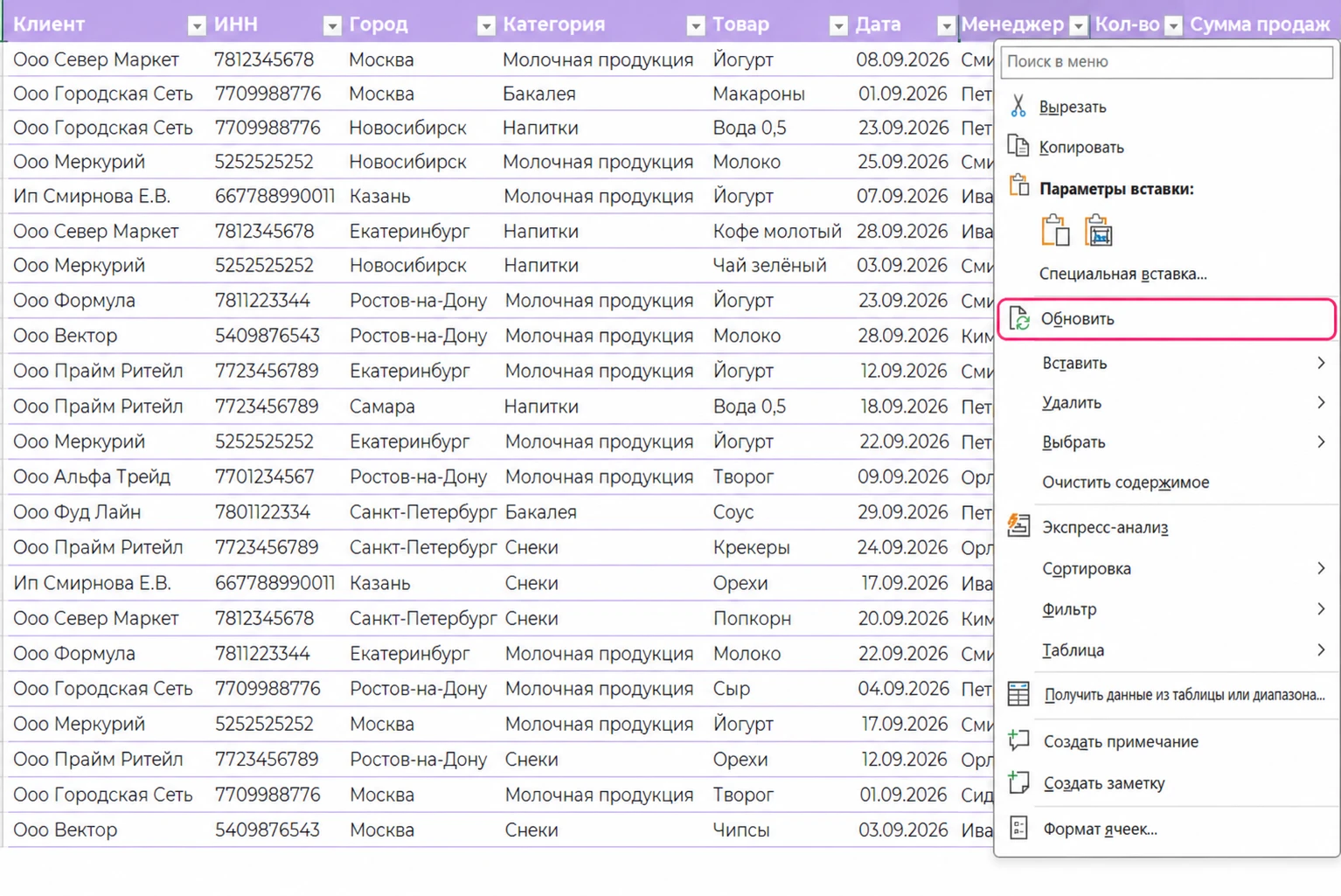Open the ИНН column filter dropdown
The image size is (1341, 896).
pyautogui.click(x=331, y=25)
